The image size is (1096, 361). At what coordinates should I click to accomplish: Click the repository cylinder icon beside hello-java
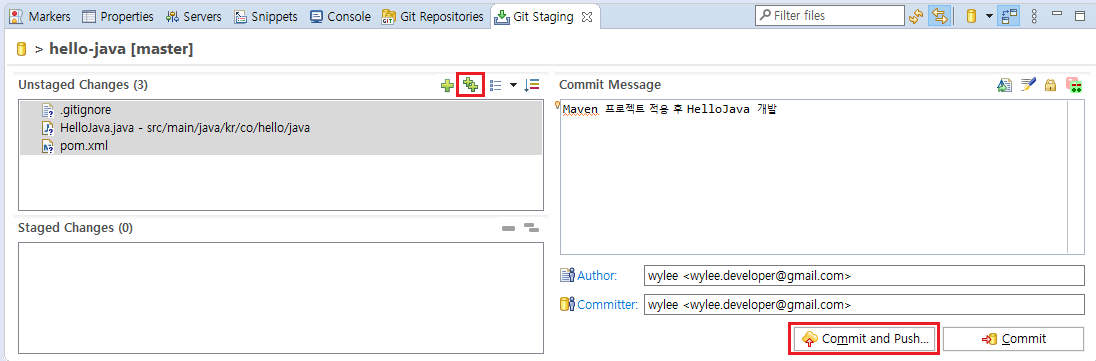21,49
